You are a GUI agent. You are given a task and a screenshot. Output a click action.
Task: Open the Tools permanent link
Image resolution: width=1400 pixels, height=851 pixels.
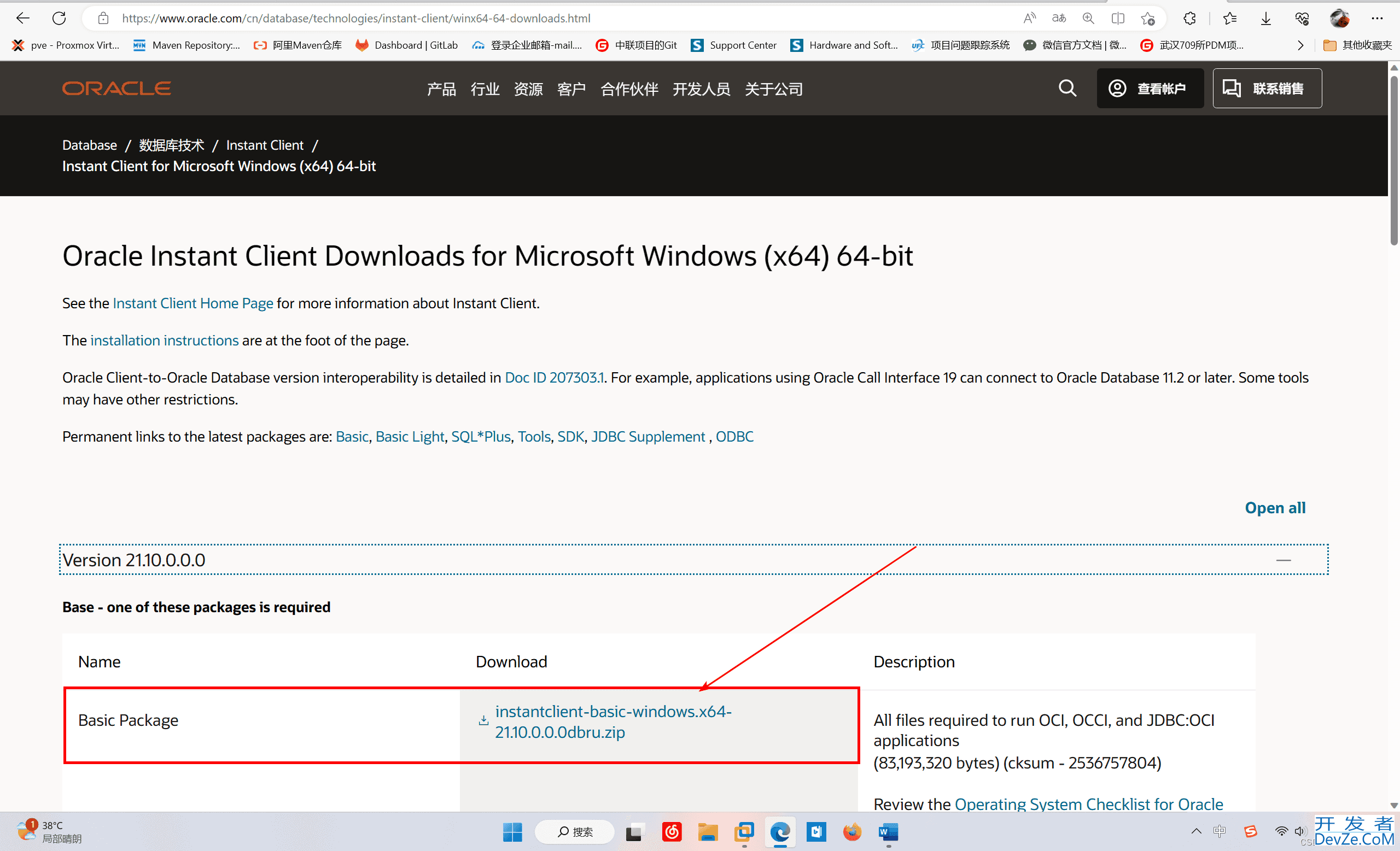pos(534,437)
